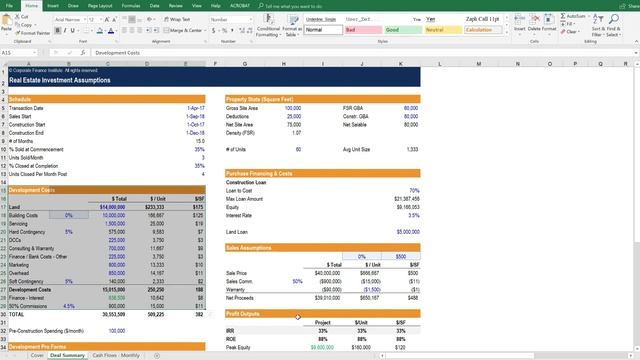640x360 pixels.
Task: Click the Insert Function fx icon
Action: pos(82,53)
